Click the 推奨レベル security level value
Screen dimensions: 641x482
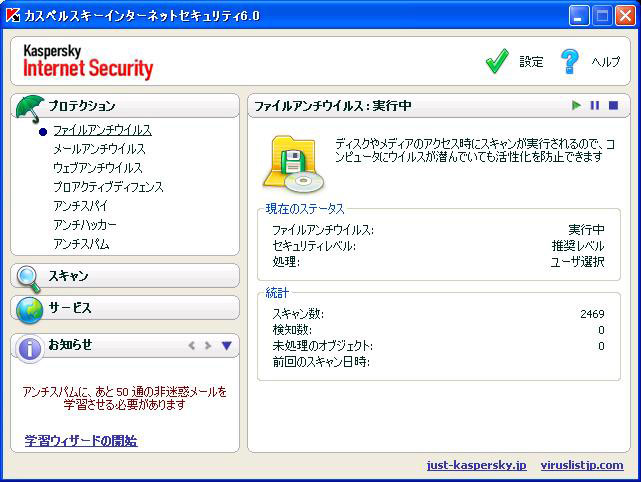[578, 246]
